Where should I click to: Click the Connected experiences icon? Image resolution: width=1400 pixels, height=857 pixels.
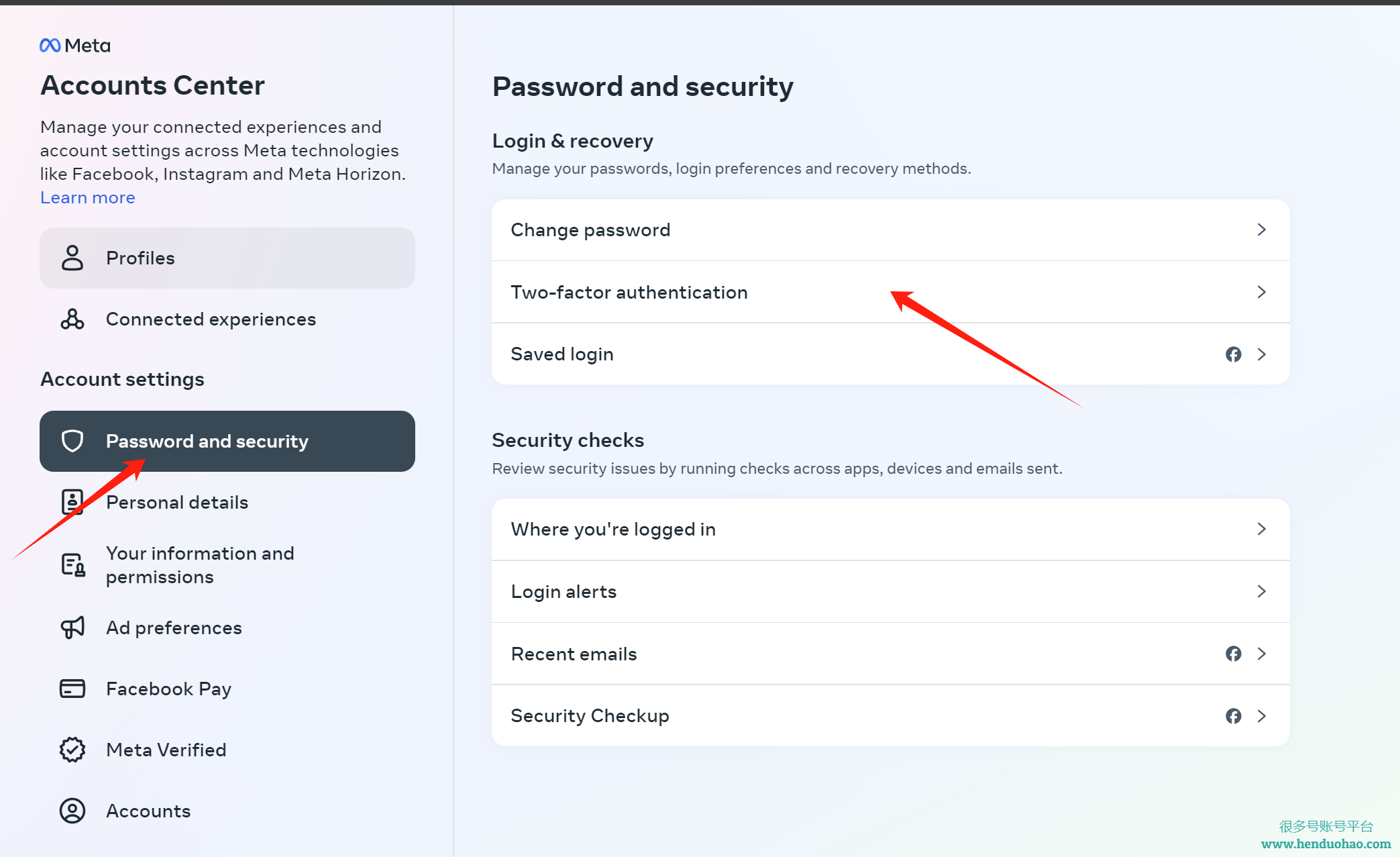click(72, 319)
